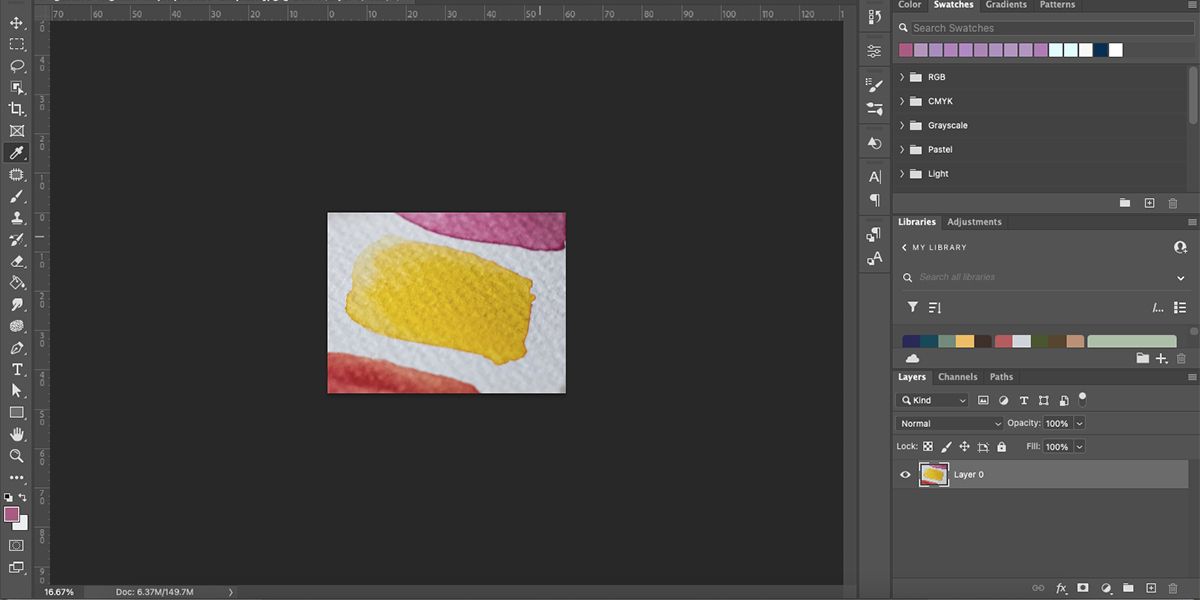Delete selected swatch with trash button

[x=1172, y=203]
